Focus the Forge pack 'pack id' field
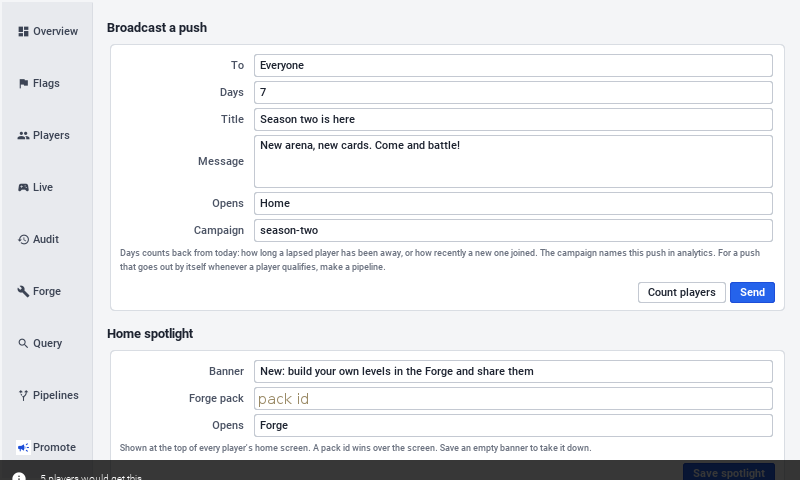This screenshot has height=480, width=800. pyautogui.click(x=513, y=399)
